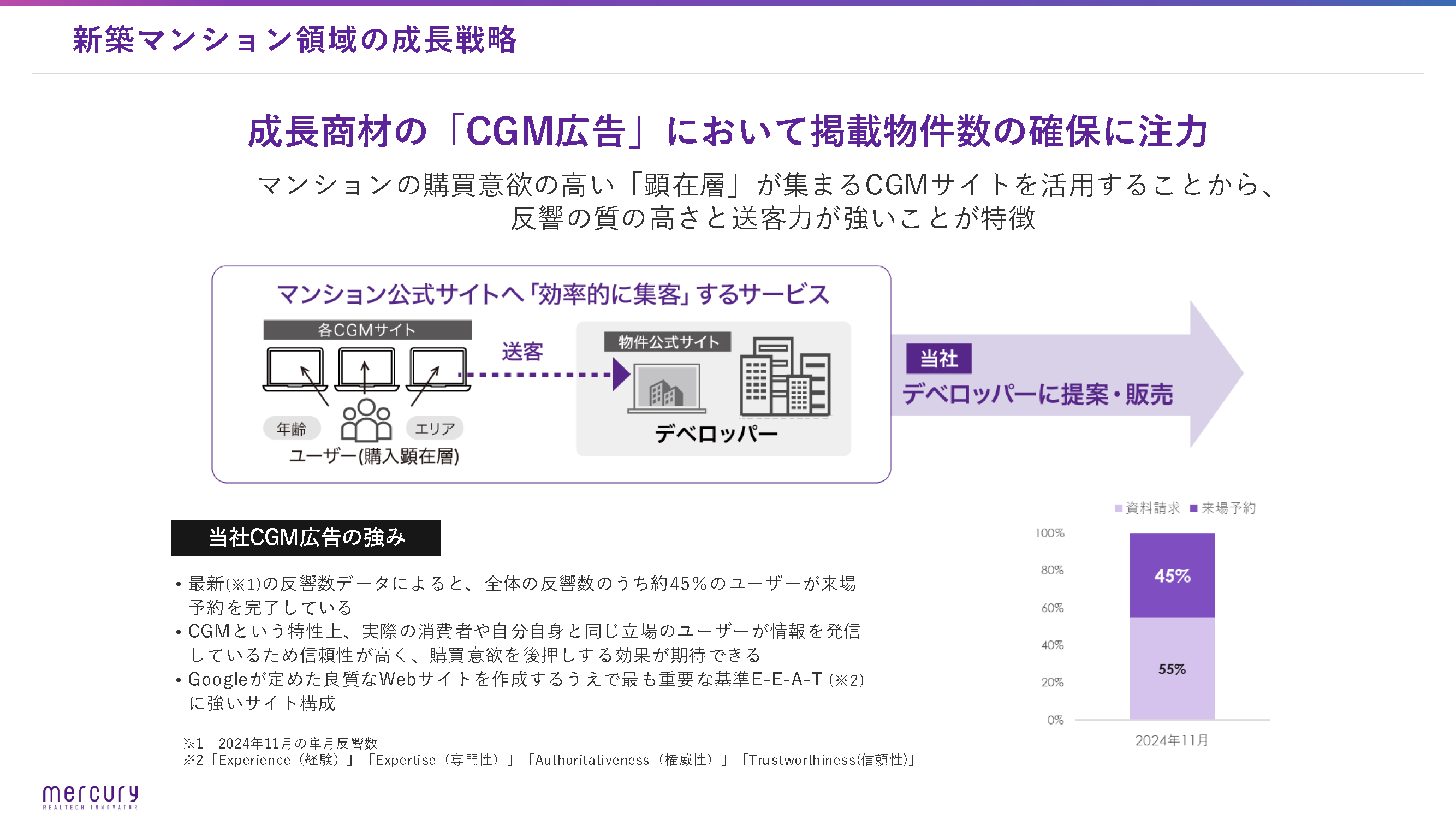
Task: Click the 資料請求 legend swatch
Action: click(1119, 508)
